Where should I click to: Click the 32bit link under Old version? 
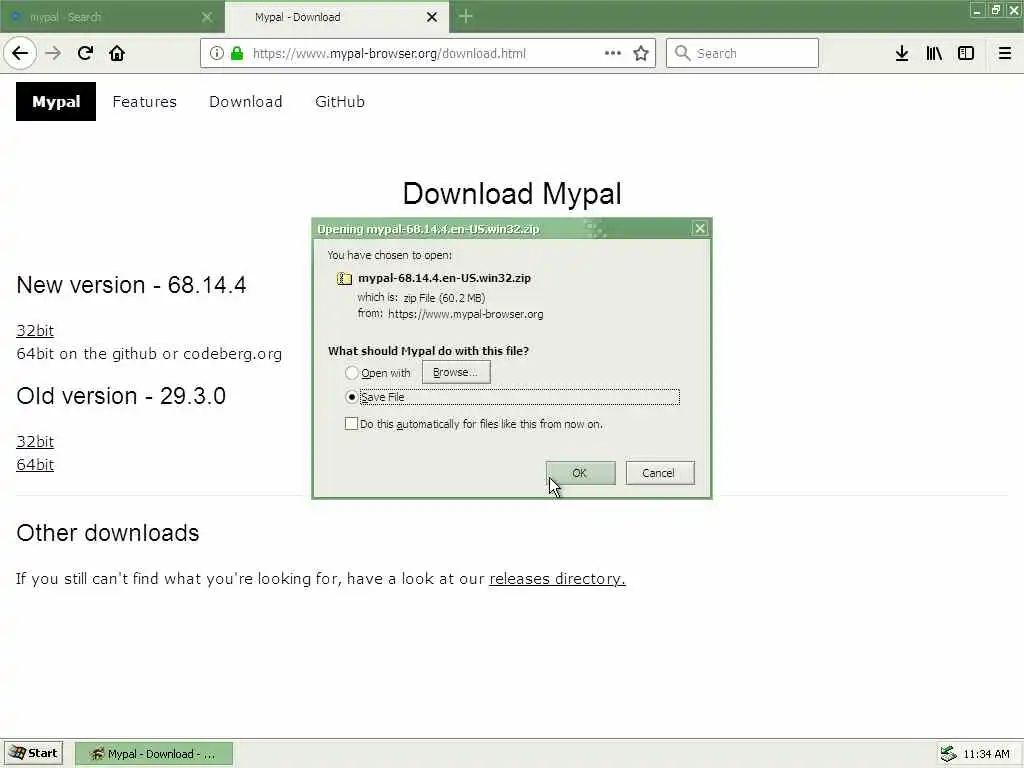click(x=35, y=441)
